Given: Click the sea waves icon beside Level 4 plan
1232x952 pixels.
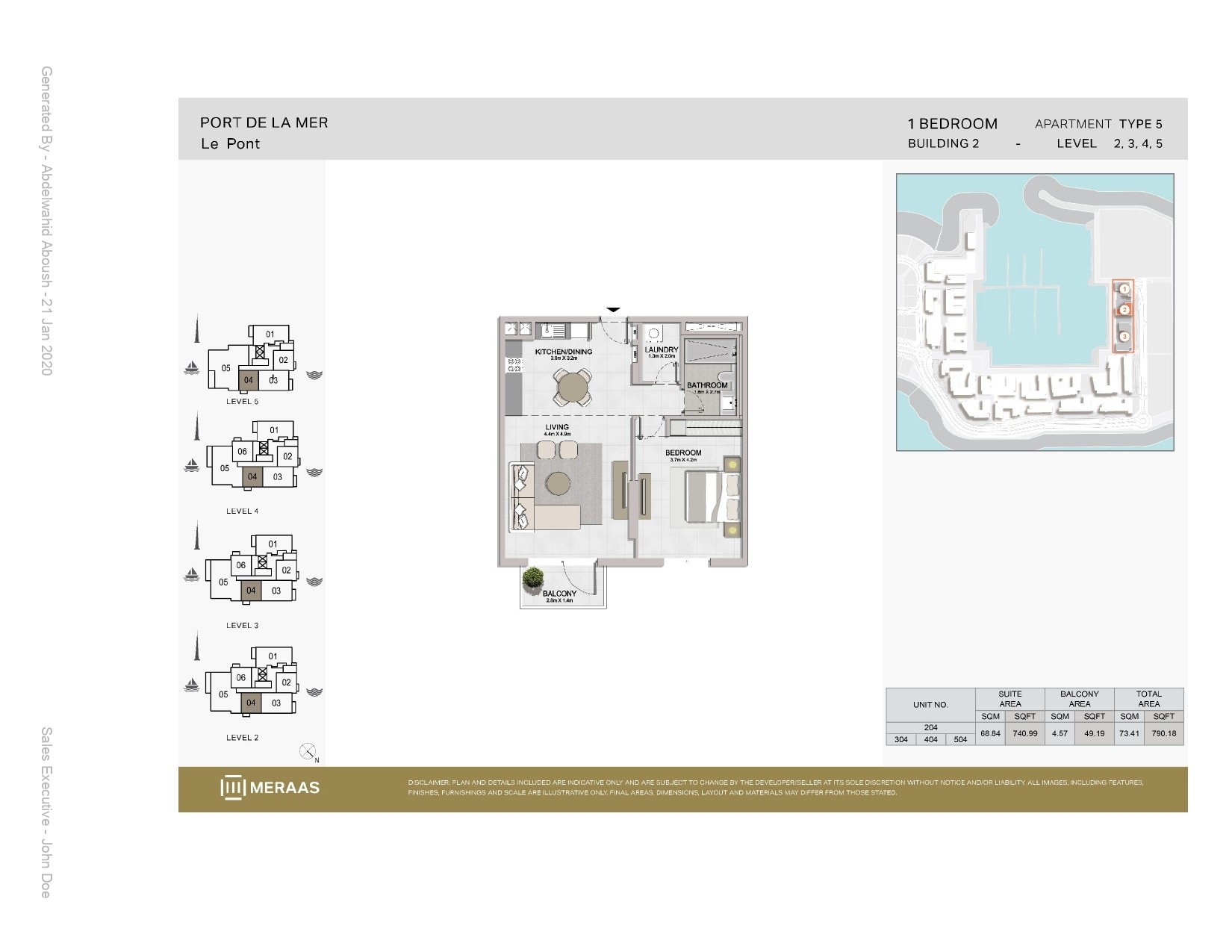Looking at the screenshot, I should (314, 472).
